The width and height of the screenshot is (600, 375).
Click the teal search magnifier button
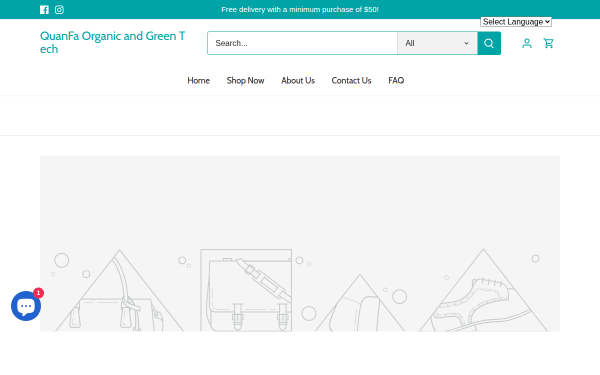tap(489, 43)
